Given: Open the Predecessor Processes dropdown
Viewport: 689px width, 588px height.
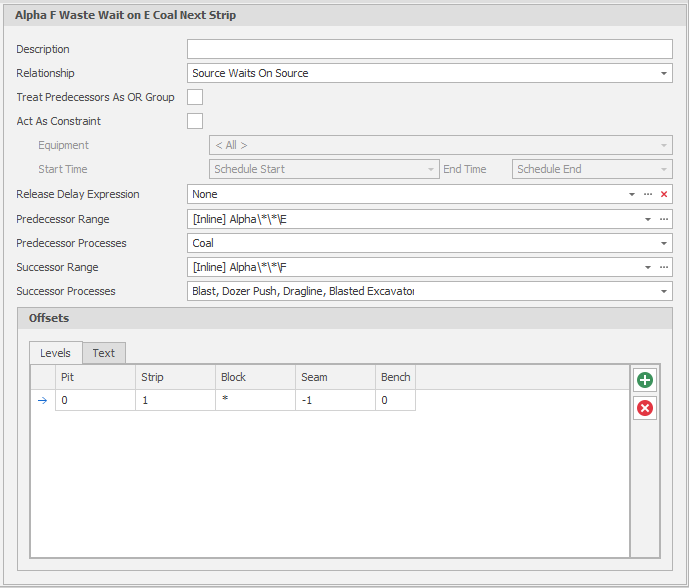Looking at the screenshot, I should point(664,243).
